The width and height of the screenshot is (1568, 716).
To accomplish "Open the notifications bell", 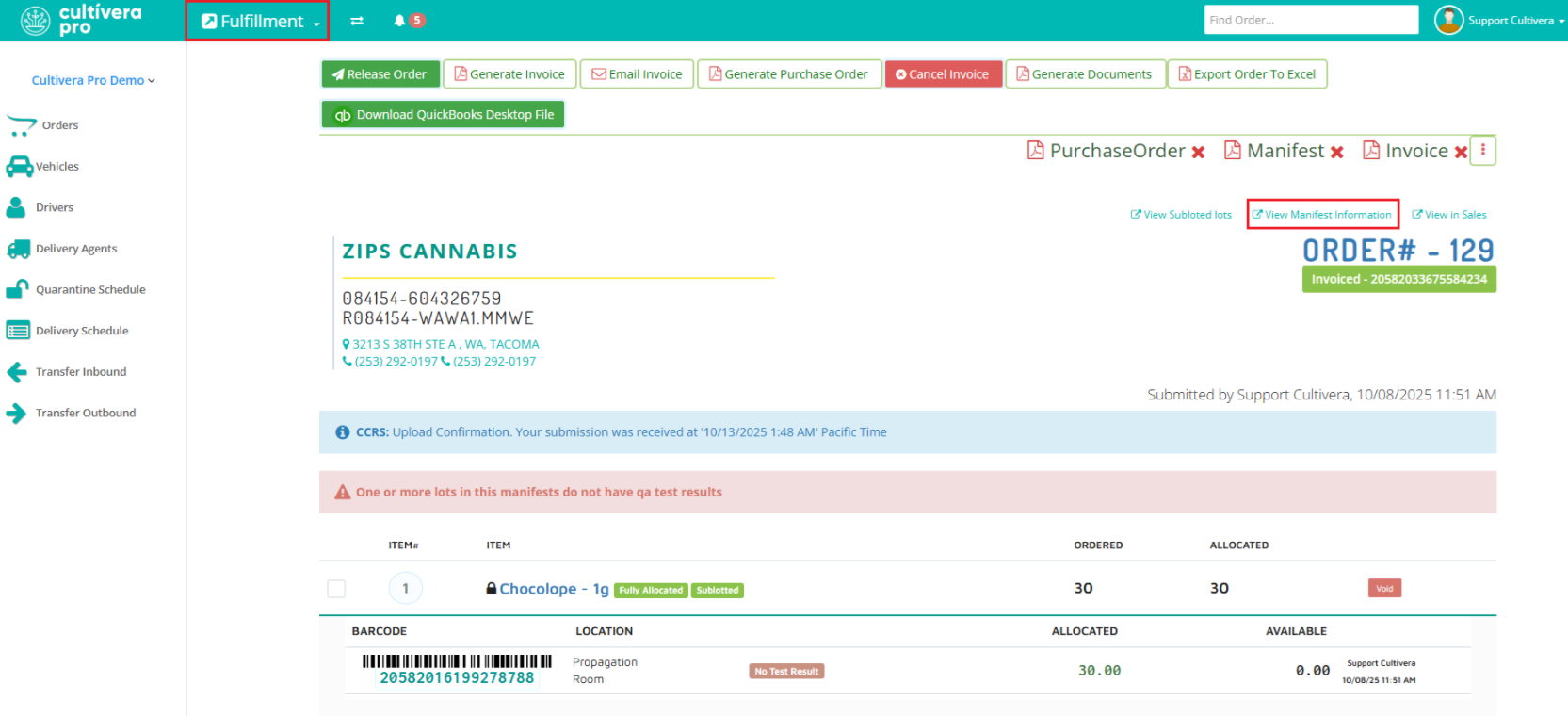I will coord(399,20).
